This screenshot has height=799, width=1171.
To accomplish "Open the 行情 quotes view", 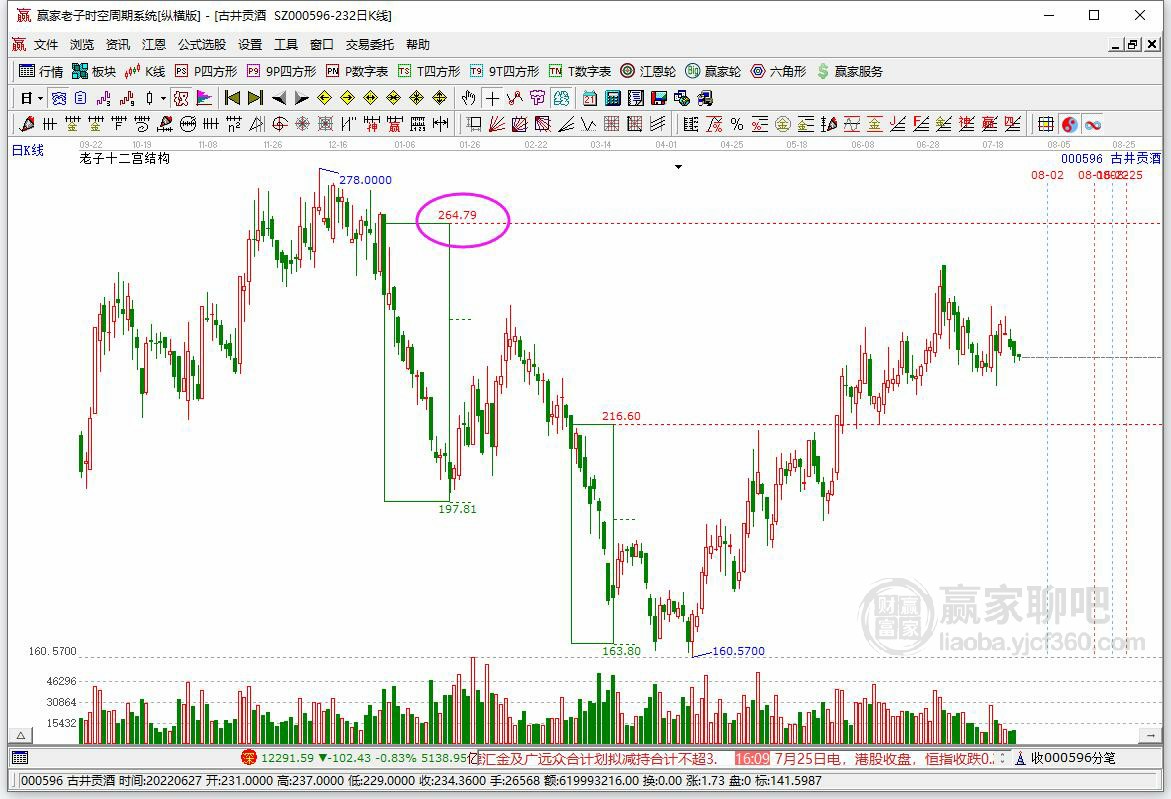I will pos(42,71).
